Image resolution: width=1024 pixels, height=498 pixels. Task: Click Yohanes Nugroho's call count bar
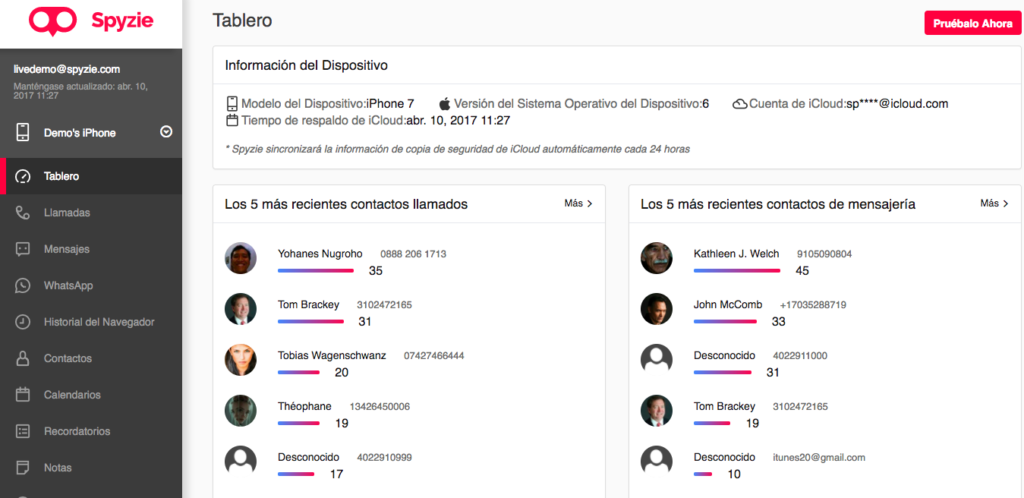[x=315, y=270]
